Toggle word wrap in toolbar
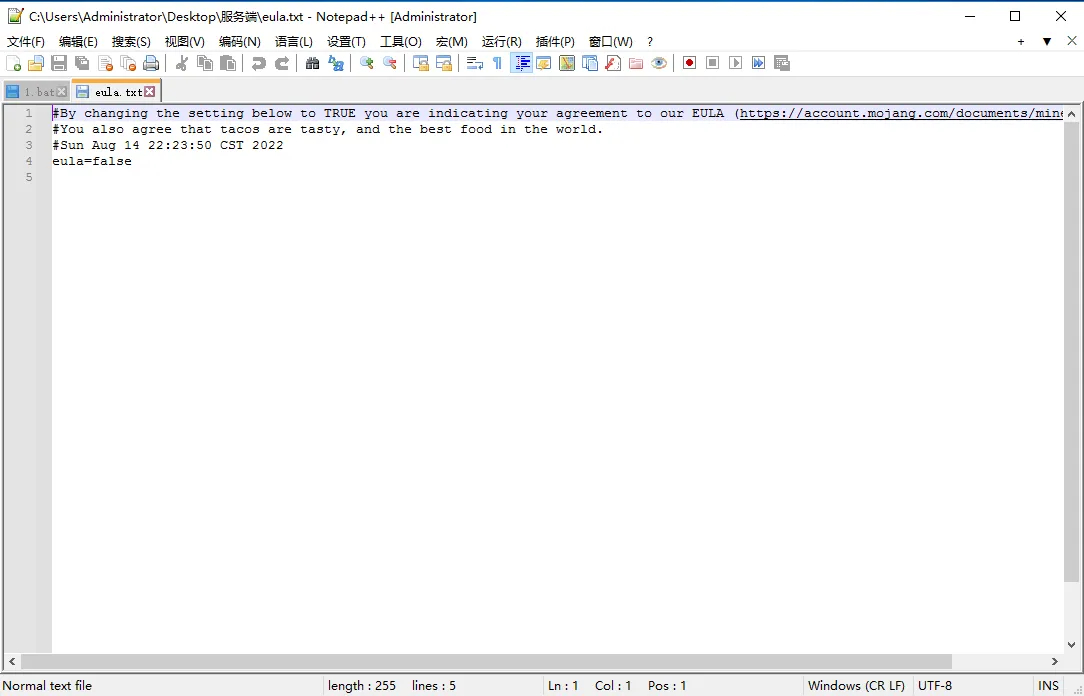 (475, 63)
